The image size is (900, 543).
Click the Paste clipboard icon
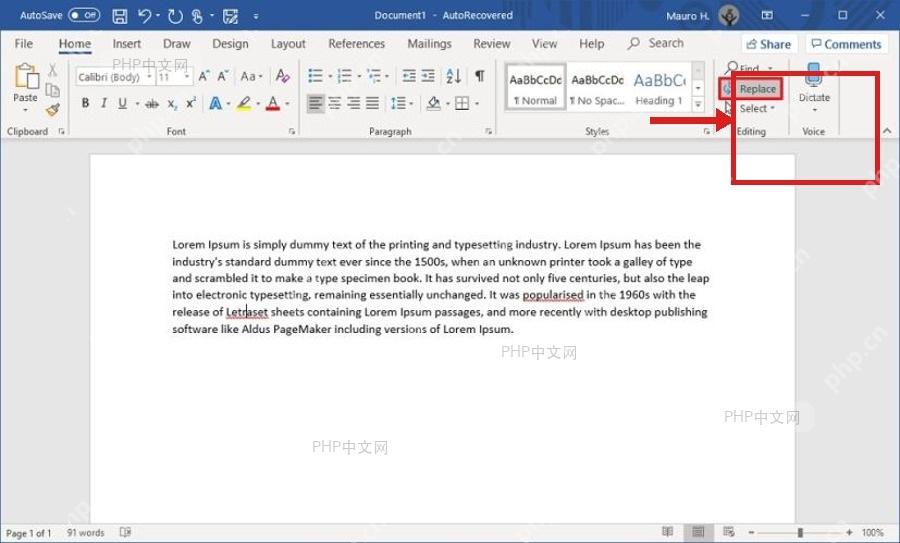pos(26,77)
